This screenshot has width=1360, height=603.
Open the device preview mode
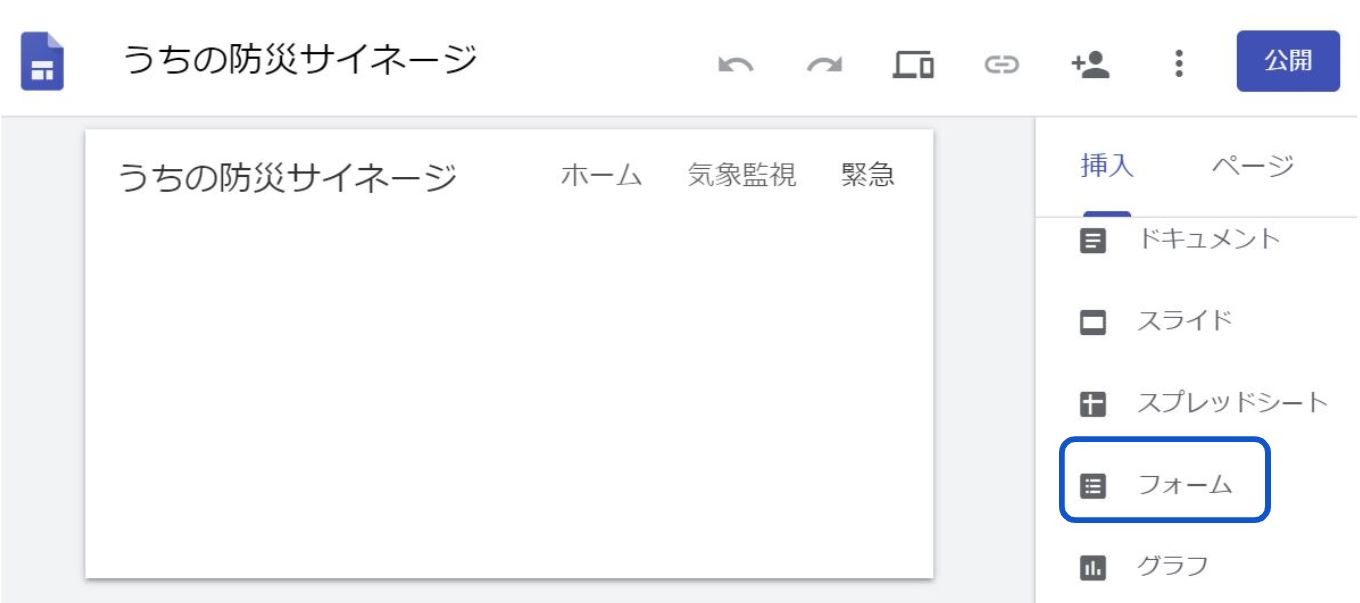pos(913,65)
